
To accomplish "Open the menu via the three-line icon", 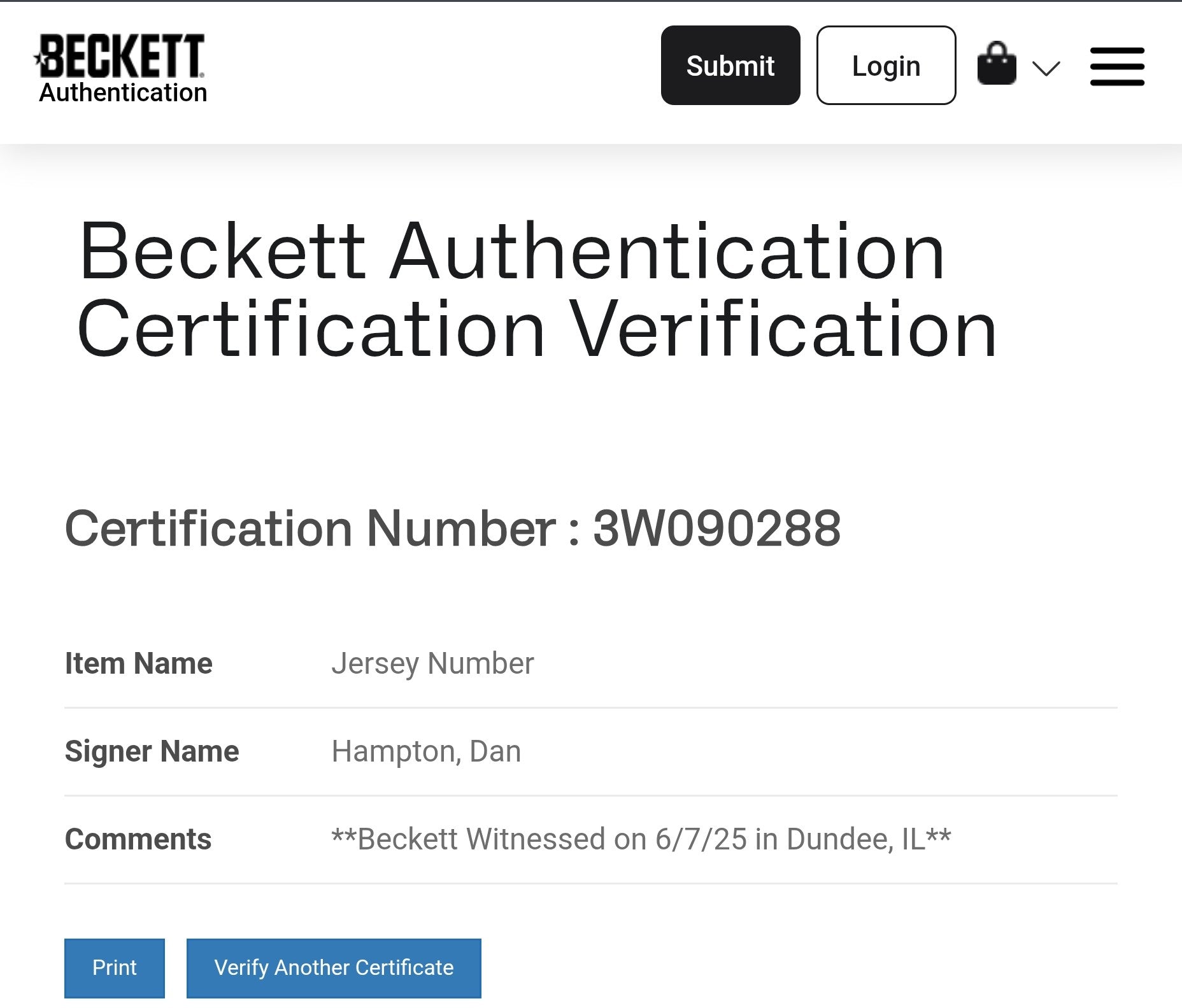I will (1117, 64).
